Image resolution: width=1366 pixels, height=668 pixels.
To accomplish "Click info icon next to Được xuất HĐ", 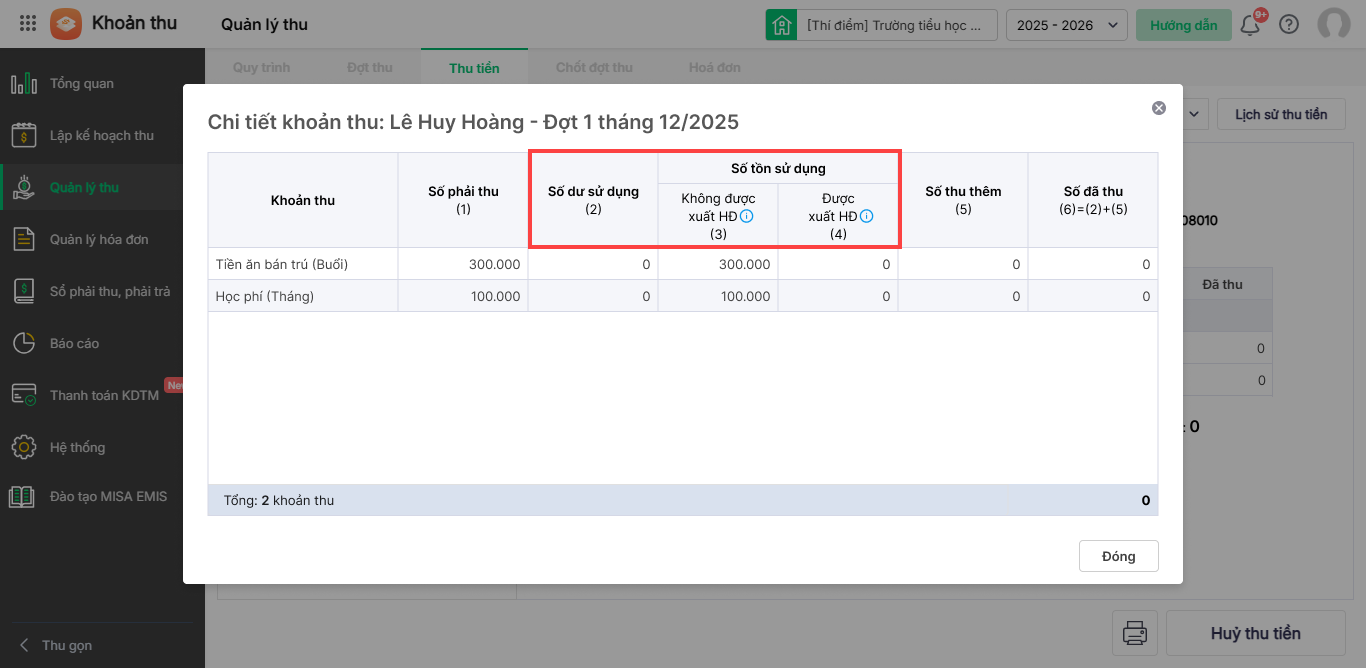I will pos(866,216).
